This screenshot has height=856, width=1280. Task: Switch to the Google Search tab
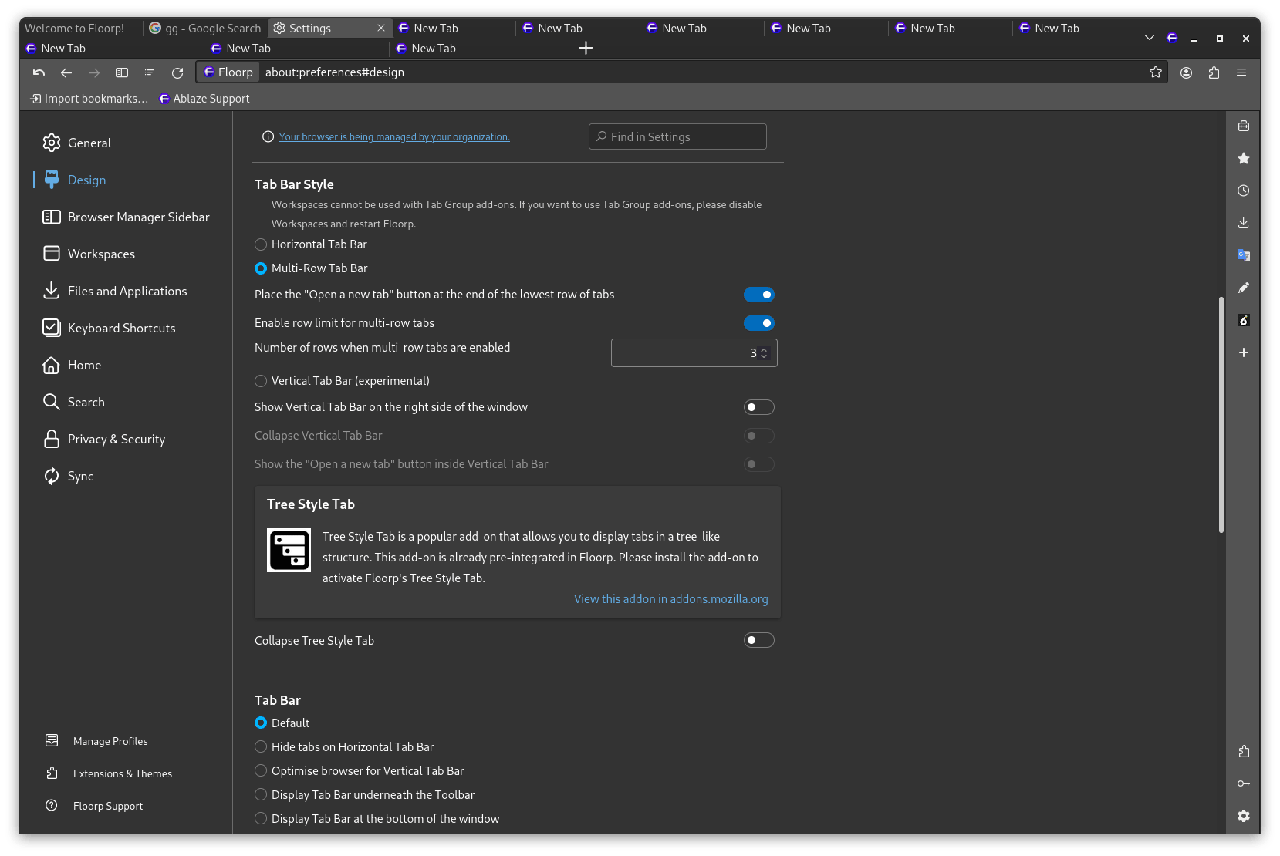click(205, 28)
